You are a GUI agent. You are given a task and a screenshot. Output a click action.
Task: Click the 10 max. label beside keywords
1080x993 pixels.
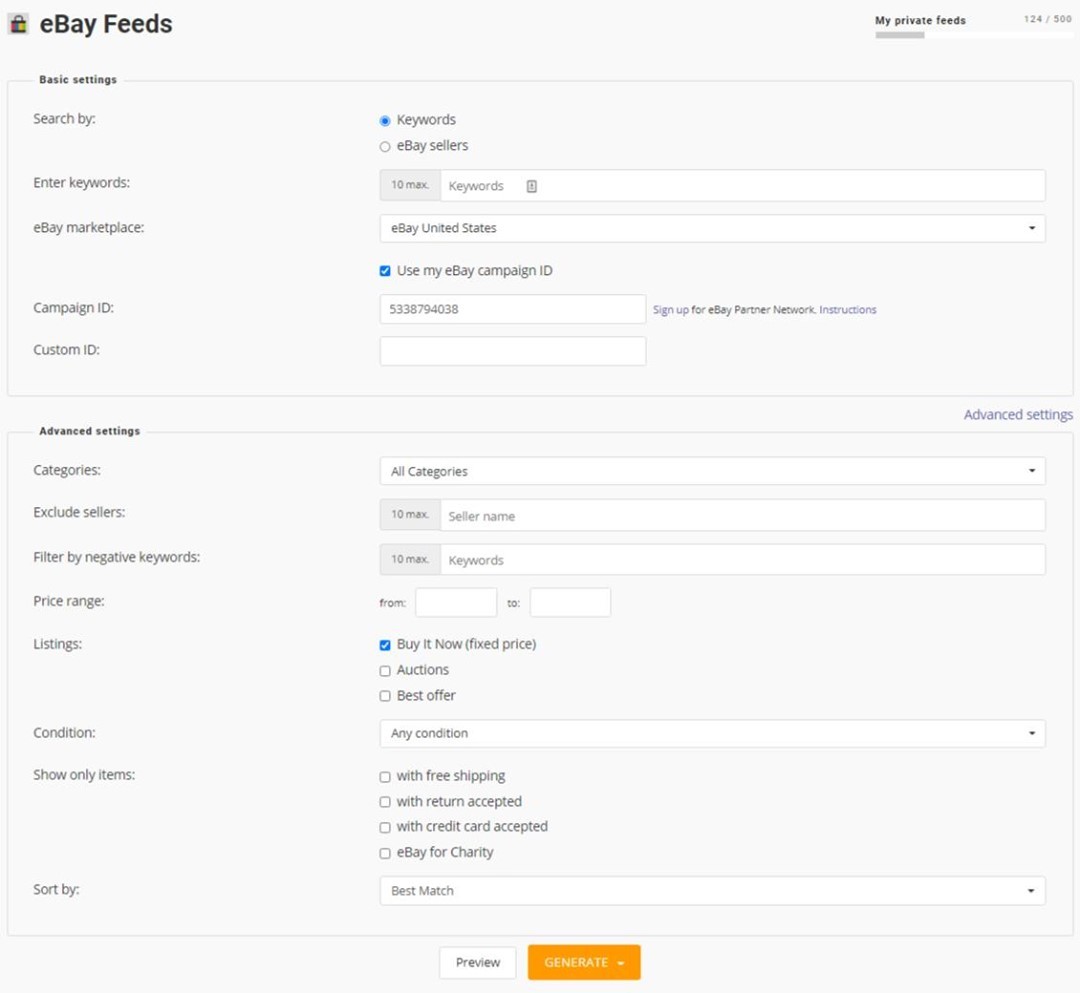410,185
